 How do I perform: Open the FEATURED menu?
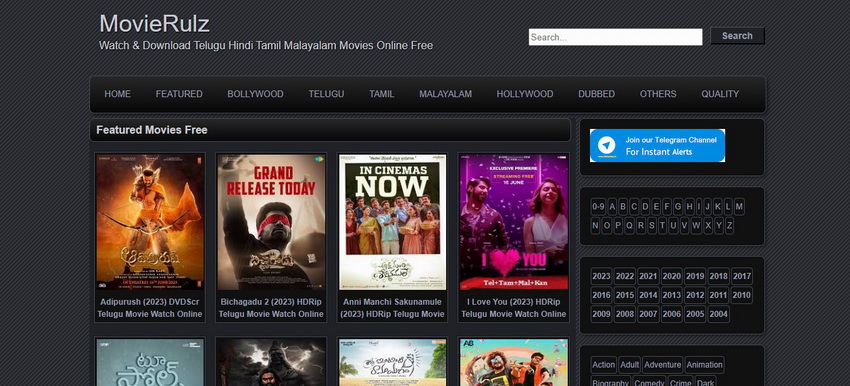click(179, 94)
